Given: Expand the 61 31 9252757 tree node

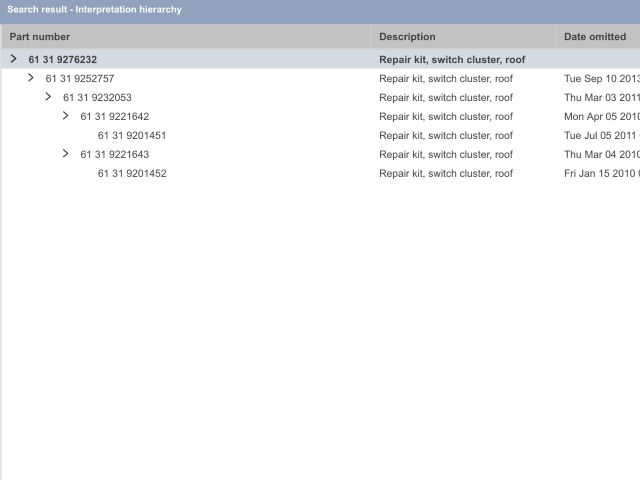Looking at the screenshot, I should [x=31, y=78].
